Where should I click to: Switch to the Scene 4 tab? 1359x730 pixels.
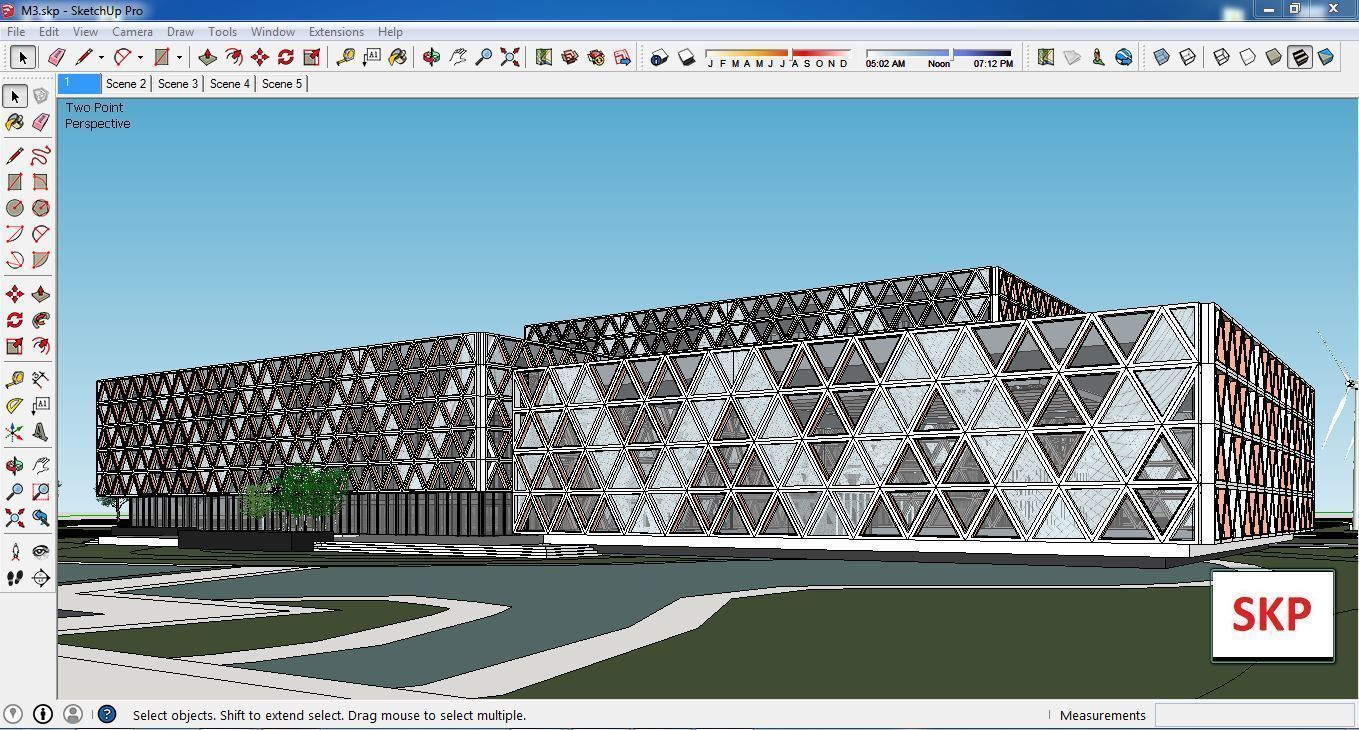point(229,84)
